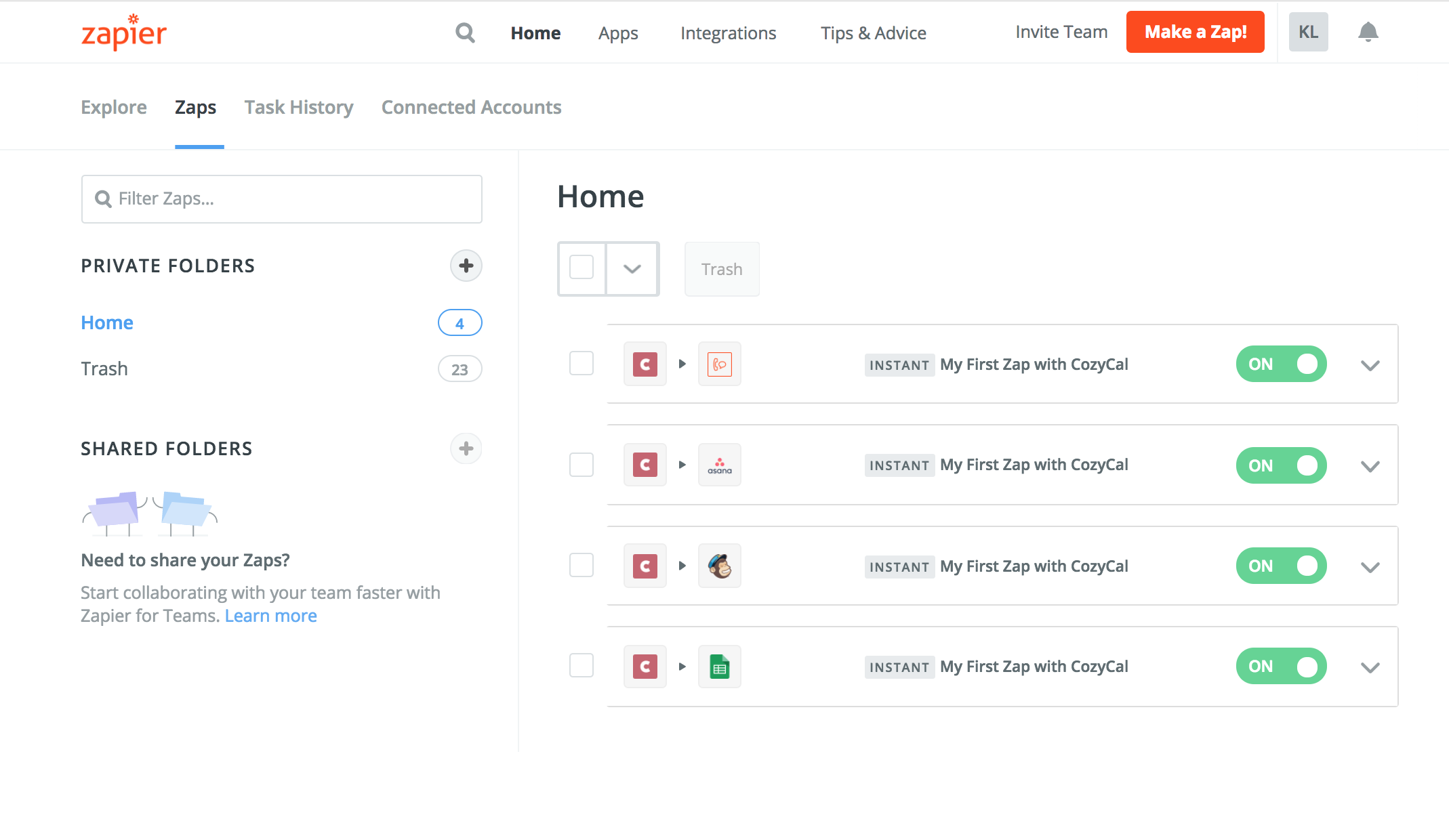Image resolution: width=1449 pixels, height=840 pixels.
Task: Click the Google Sheets icon in the last Zap row
Action: (x=719, y=666)
